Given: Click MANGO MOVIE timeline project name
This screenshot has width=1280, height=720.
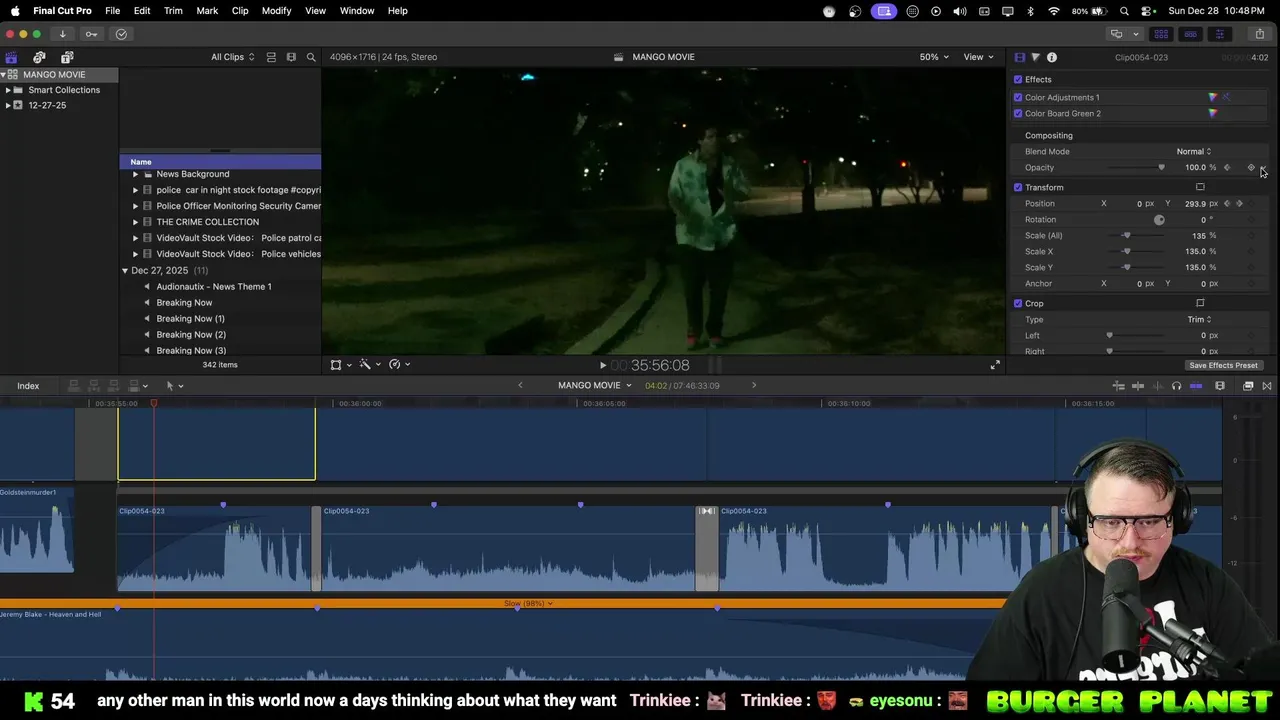Looking at the screenshot, I should (589, 386).
